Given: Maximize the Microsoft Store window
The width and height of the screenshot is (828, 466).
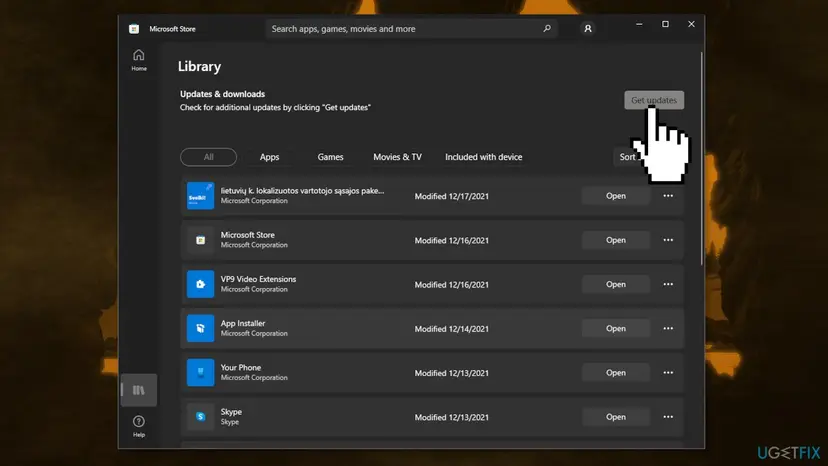Looking at the screenshot, I should click(x=665, y=24).
